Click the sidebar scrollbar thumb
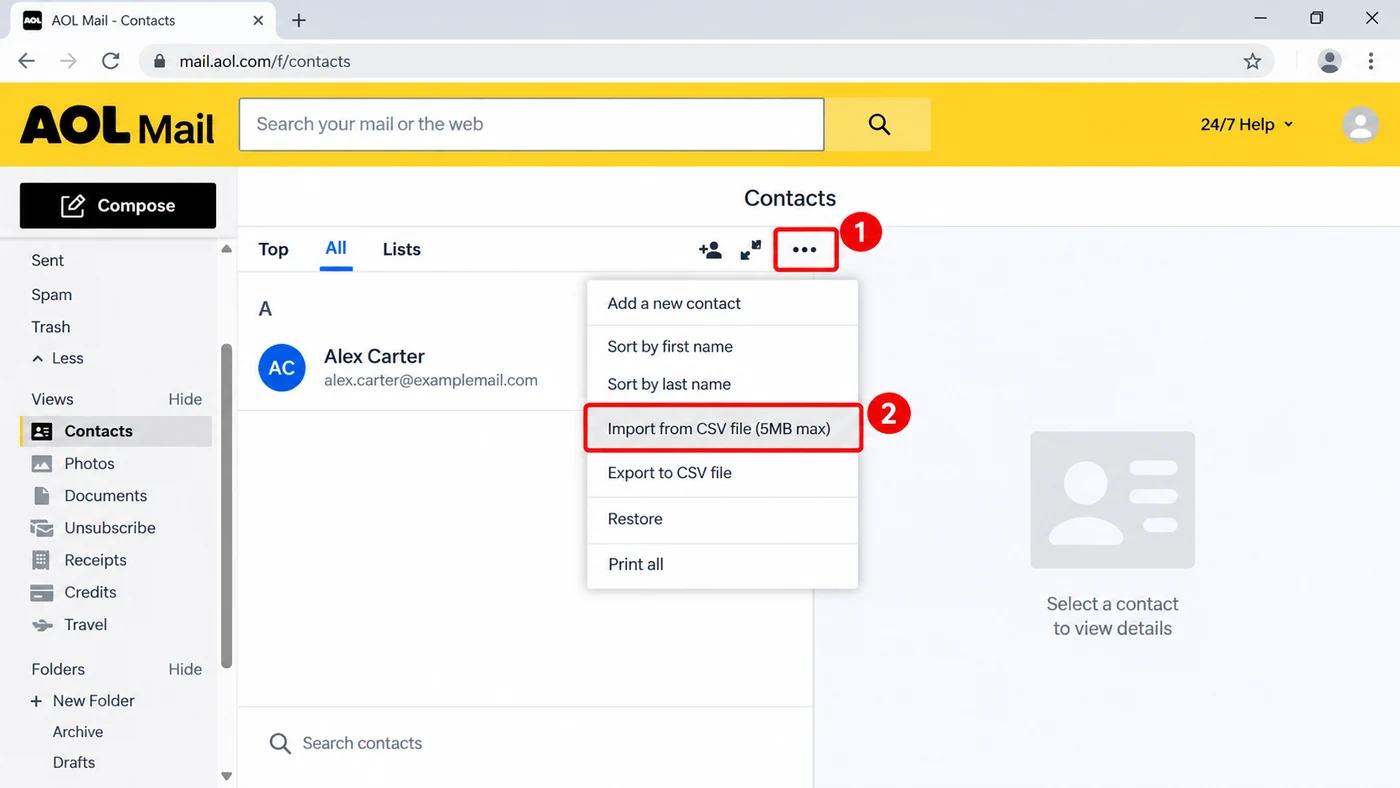Screen dimensions: 1400x788 (226, 505)
